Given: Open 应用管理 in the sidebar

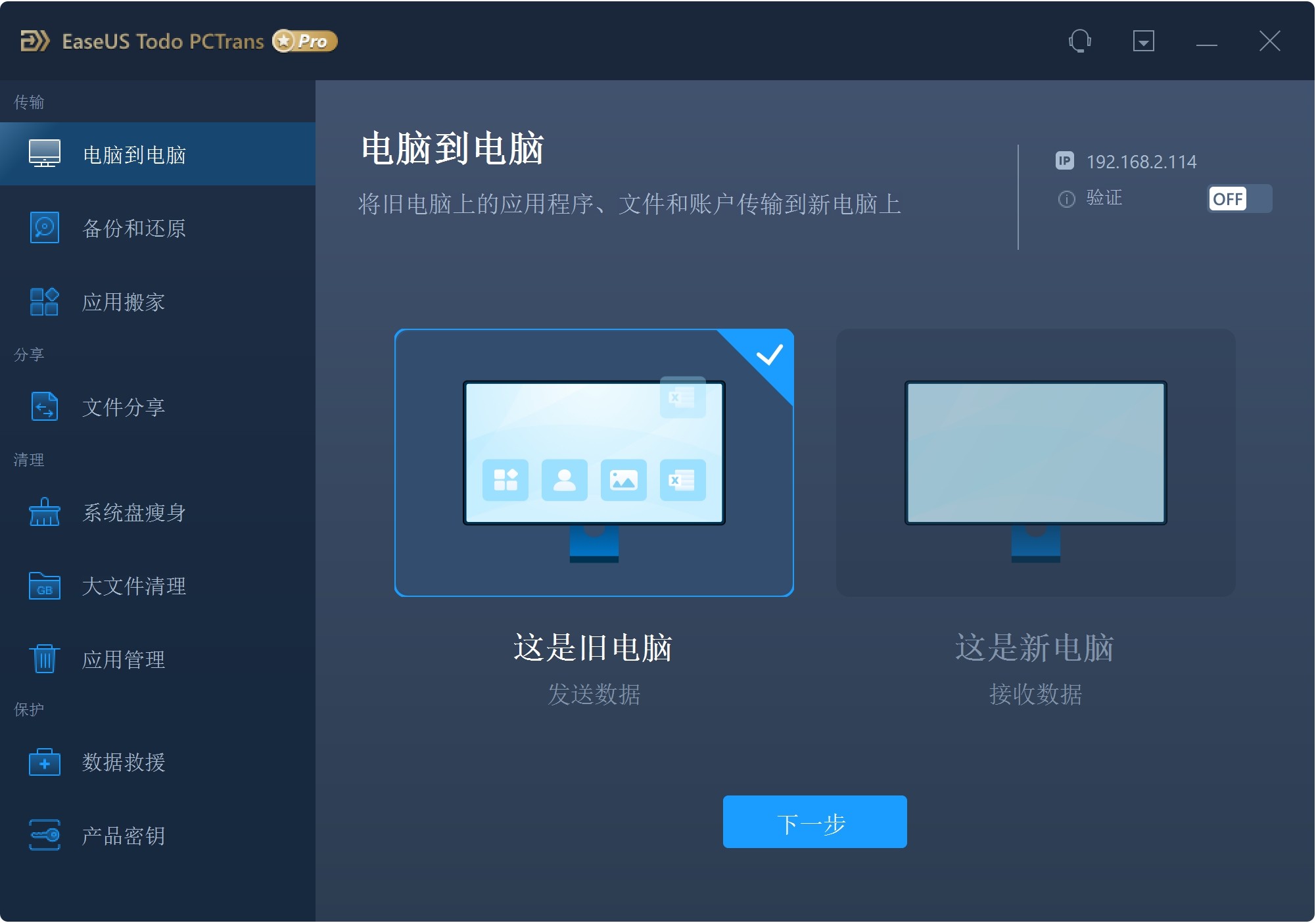Looking at the screenshot, I should (x=158, y=659).
